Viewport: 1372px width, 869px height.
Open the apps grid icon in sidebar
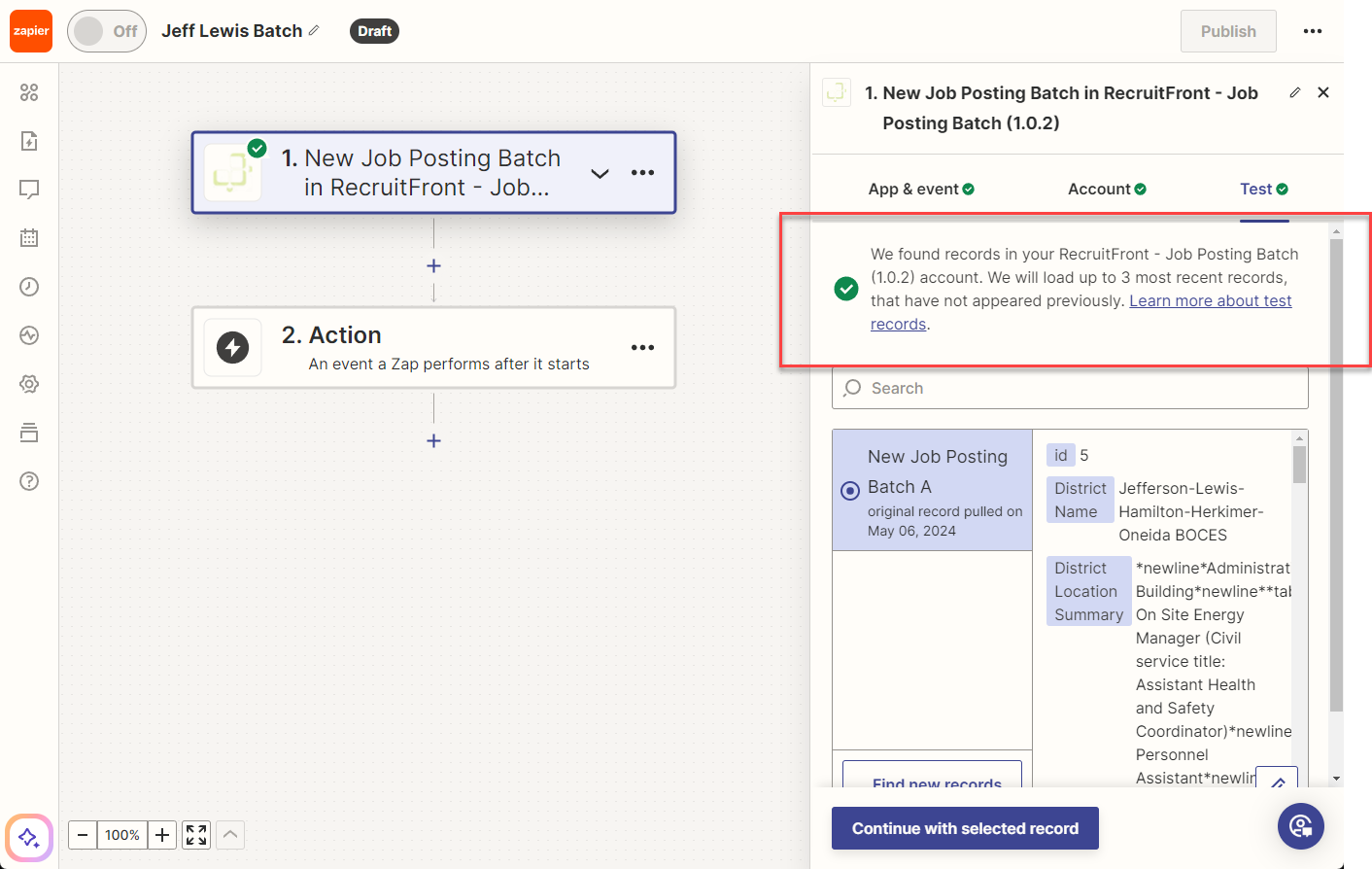(29, 92)
